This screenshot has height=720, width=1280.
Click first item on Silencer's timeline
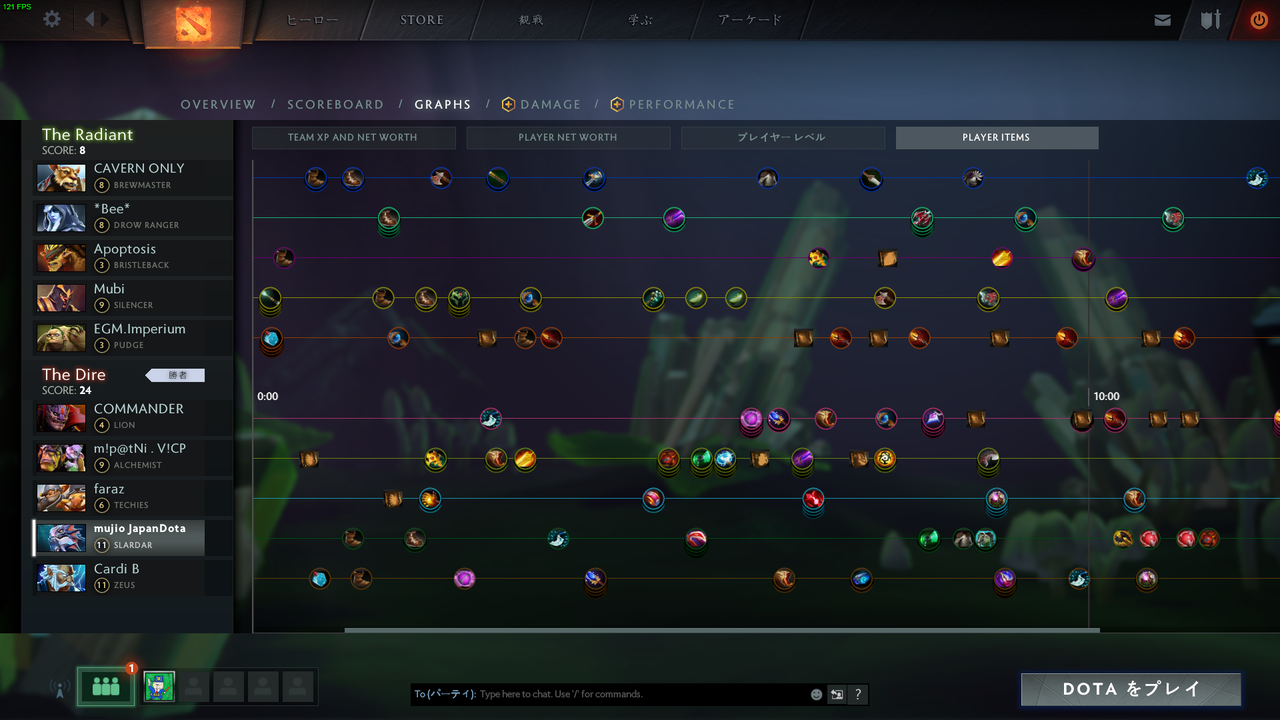269,298
